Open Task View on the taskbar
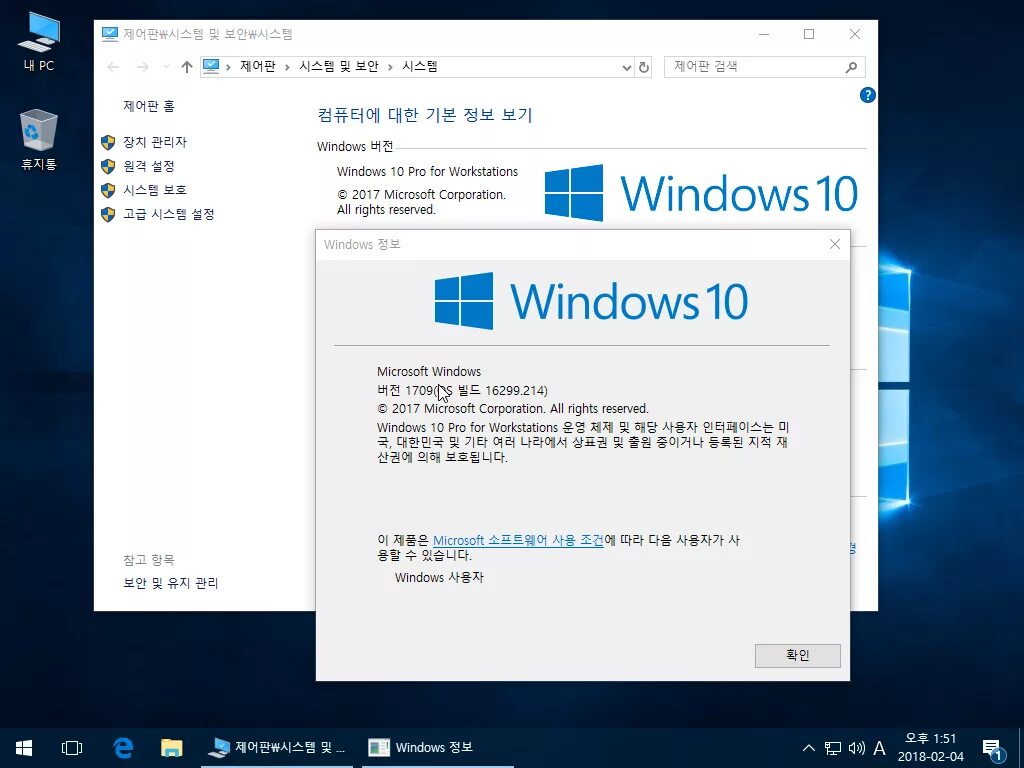1024x768 pixels. point(72,748)
